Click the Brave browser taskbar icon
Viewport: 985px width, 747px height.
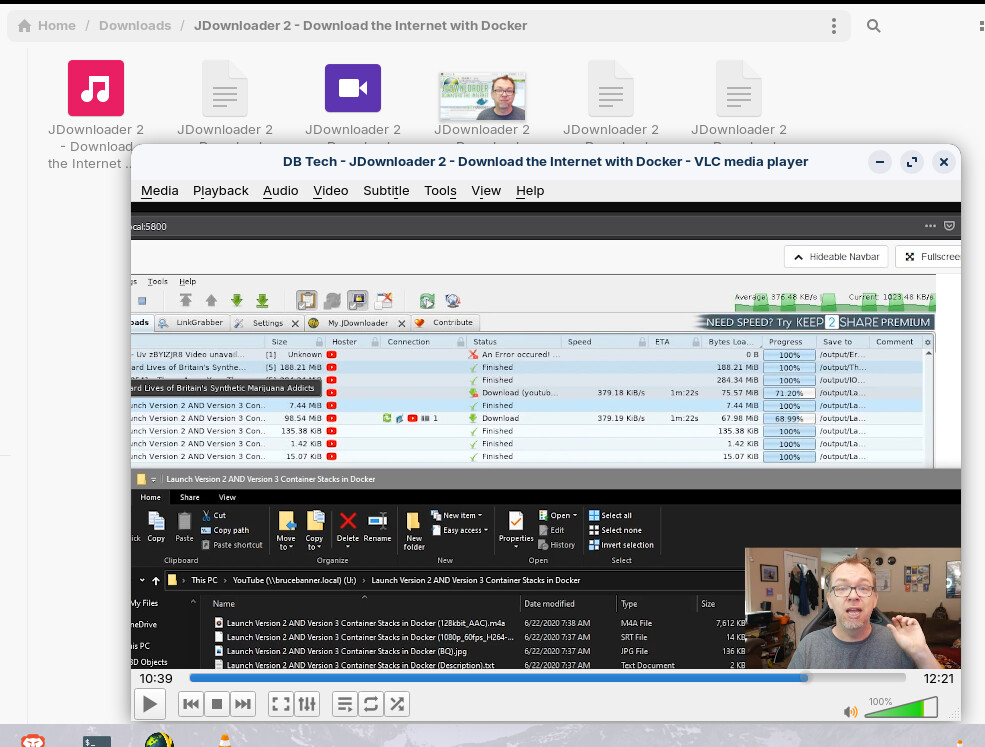(33, 741)
